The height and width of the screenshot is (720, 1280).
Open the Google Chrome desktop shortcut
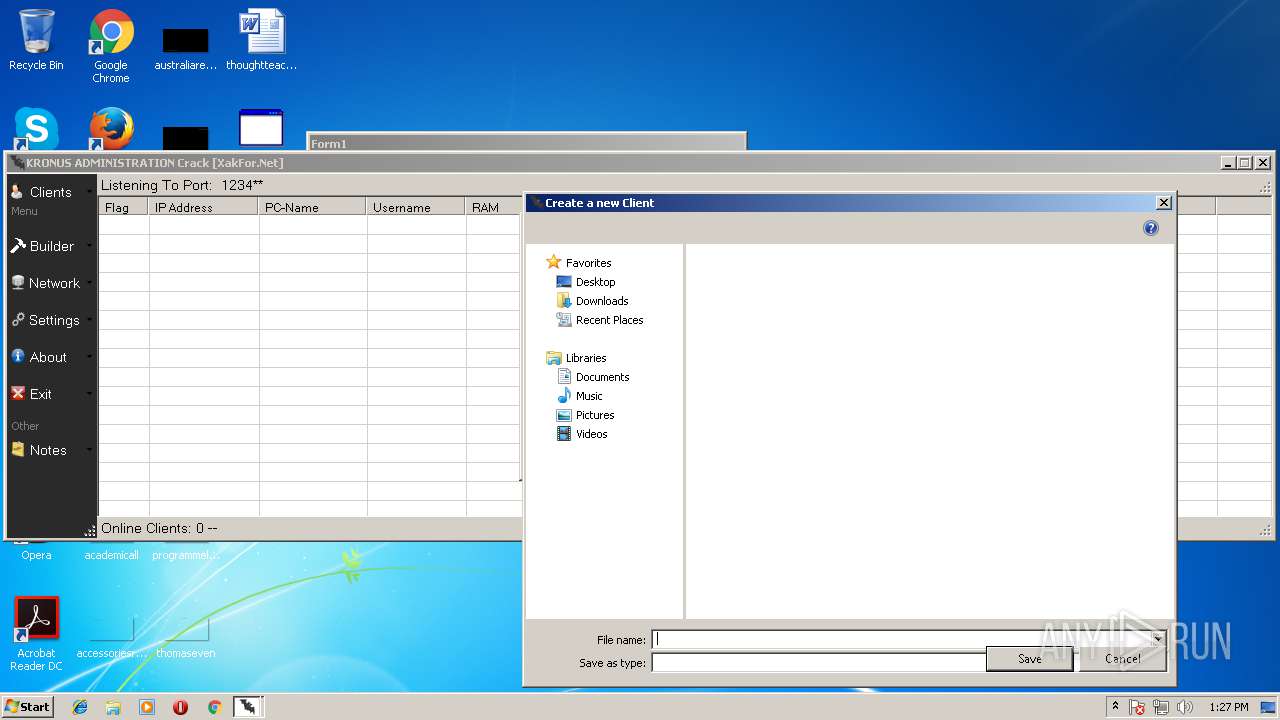[111, 46]
